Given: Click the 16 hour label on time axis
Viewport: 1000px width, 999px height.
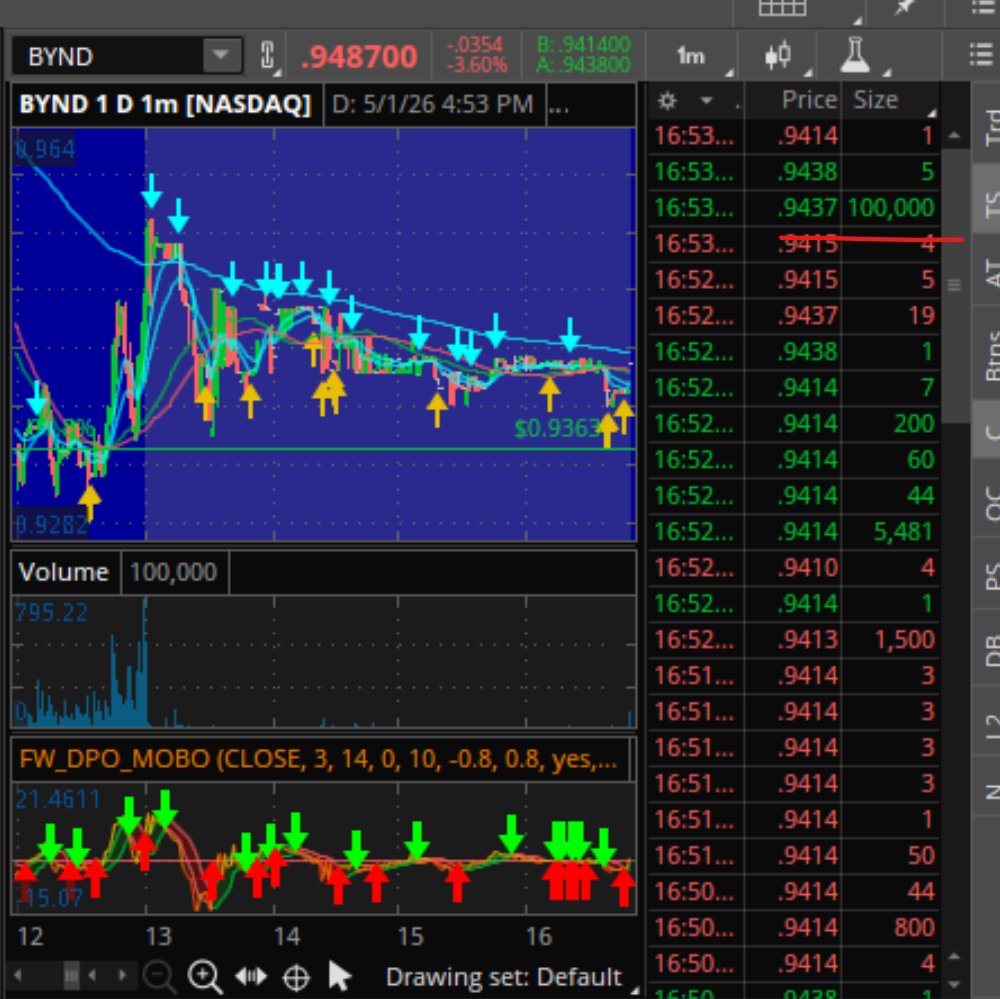Looking at the screenshot, I should point(539,936).
